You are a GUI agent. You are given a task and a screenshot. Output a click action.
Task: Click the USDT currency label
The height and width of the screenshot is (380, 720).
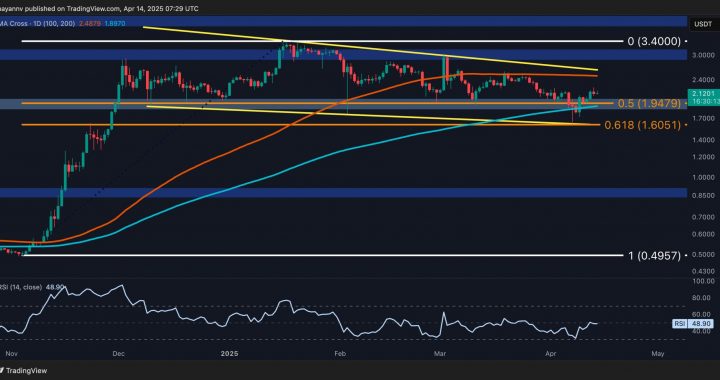[x=703, y=24]
